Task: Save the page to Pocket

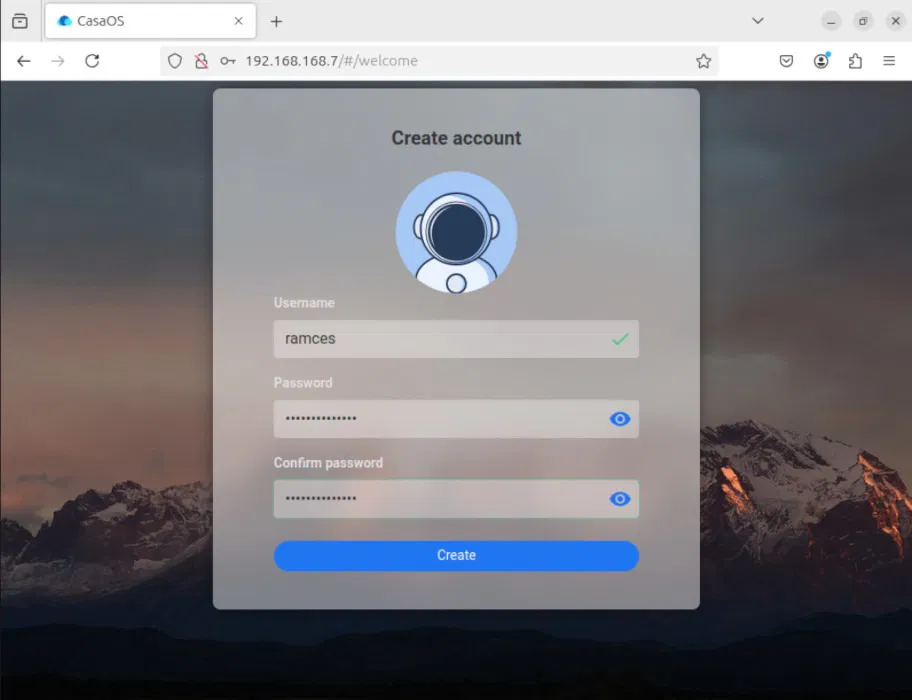Action: pyautogui.click(x=786, y=60)
